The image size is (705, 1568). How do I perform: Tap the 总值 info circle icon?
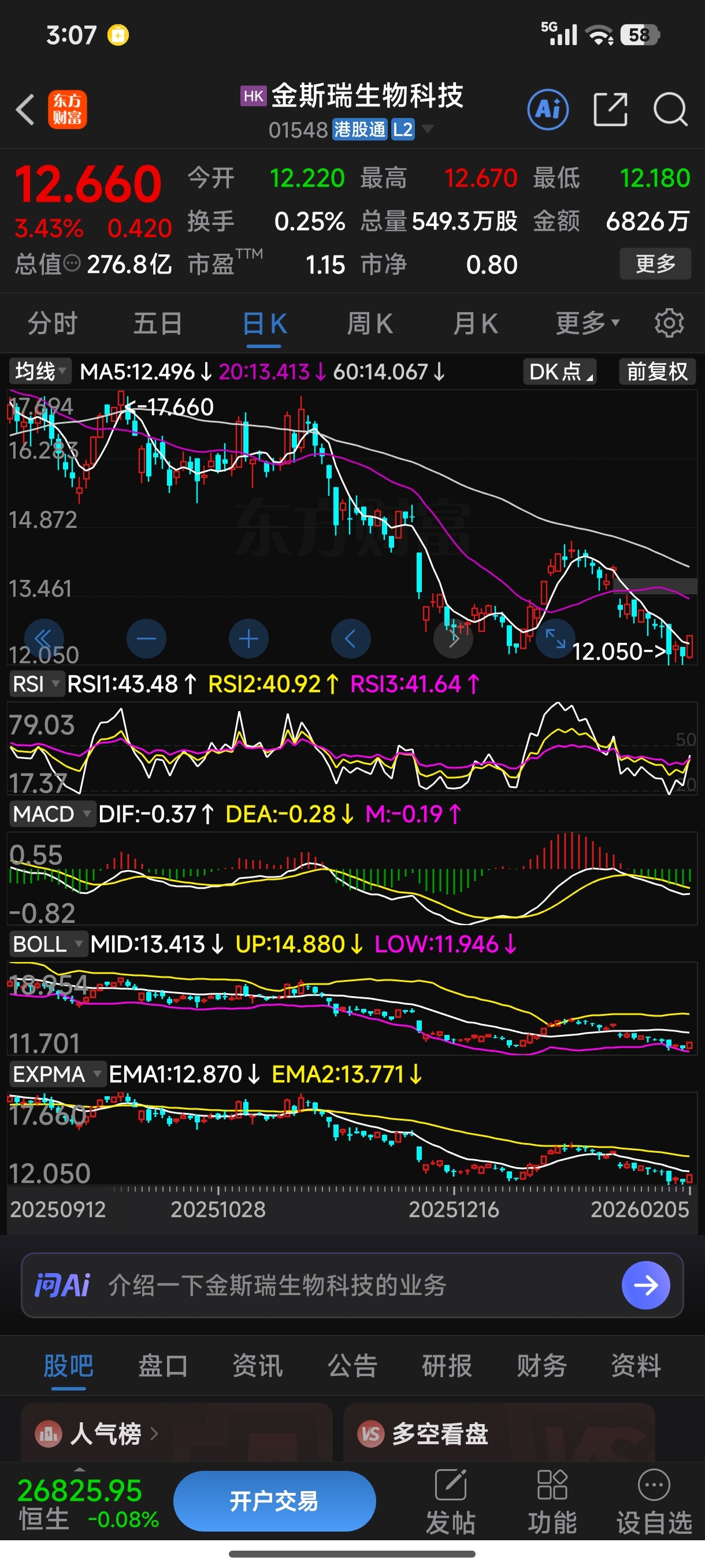(x=72, y=264)
